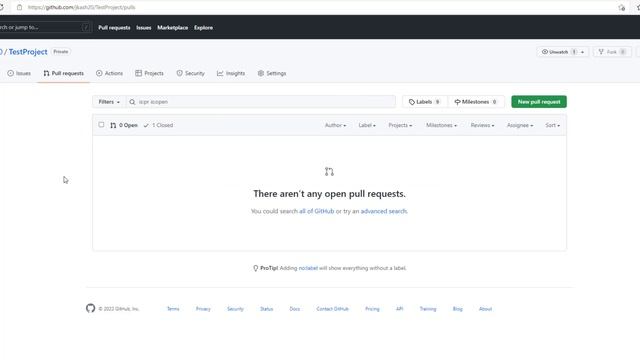
Task: Open the About footer link
Action: click(485, 309)
